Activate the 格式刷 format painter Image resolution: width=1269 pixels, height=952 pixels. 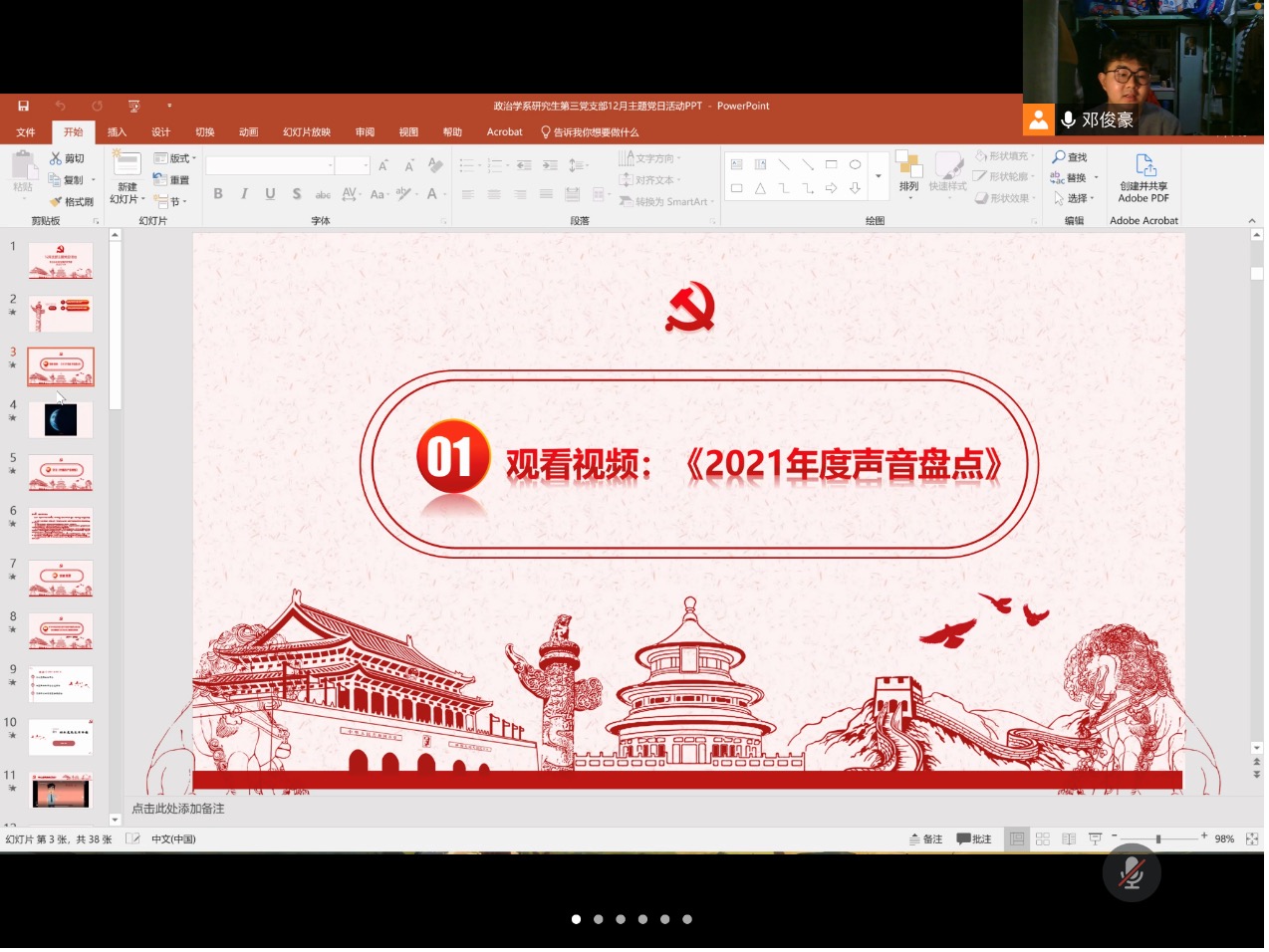pyautogui.click(x=71, y=201)
